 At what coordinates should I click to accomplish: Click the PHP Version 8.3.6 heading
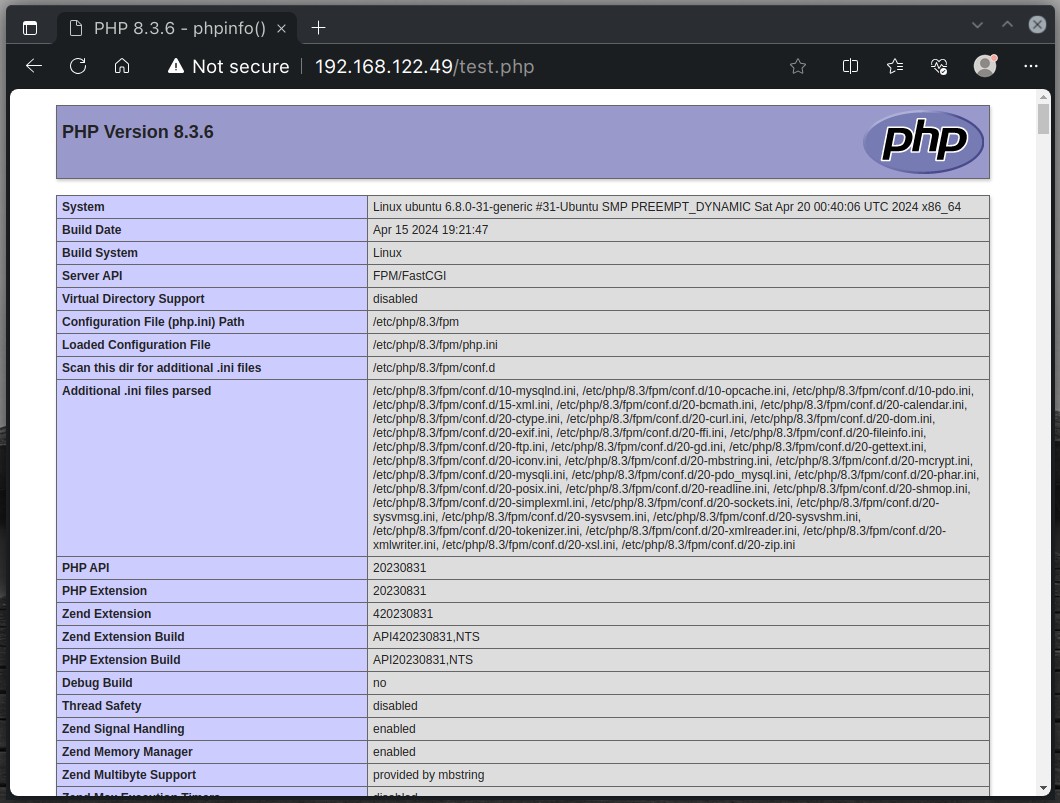(138, 132)
